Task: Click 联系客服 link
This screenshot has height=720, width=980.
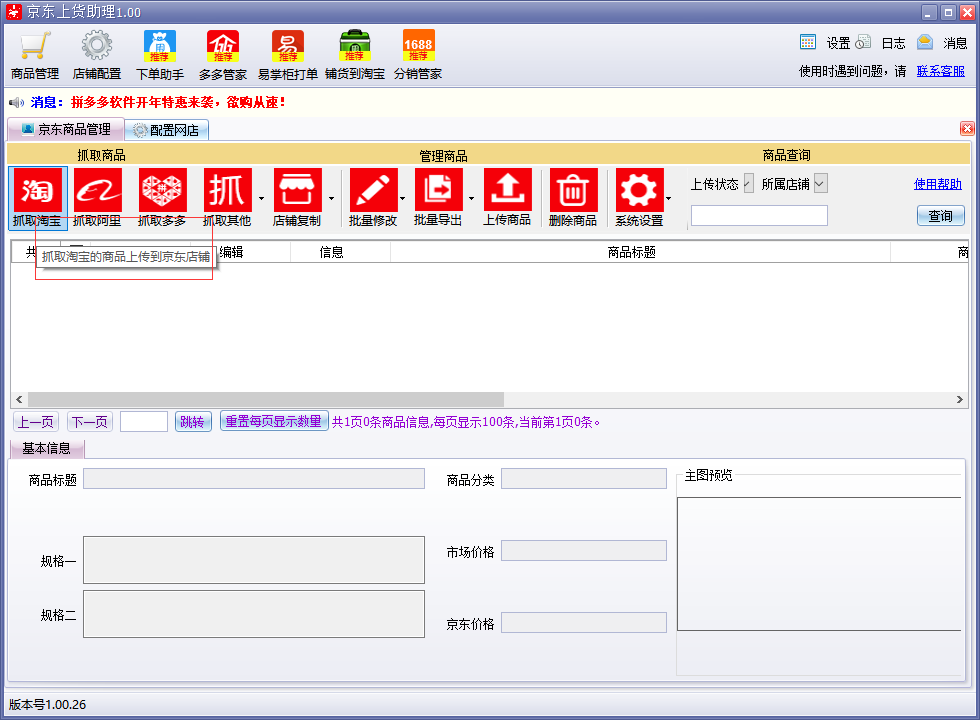Action: 941,71
